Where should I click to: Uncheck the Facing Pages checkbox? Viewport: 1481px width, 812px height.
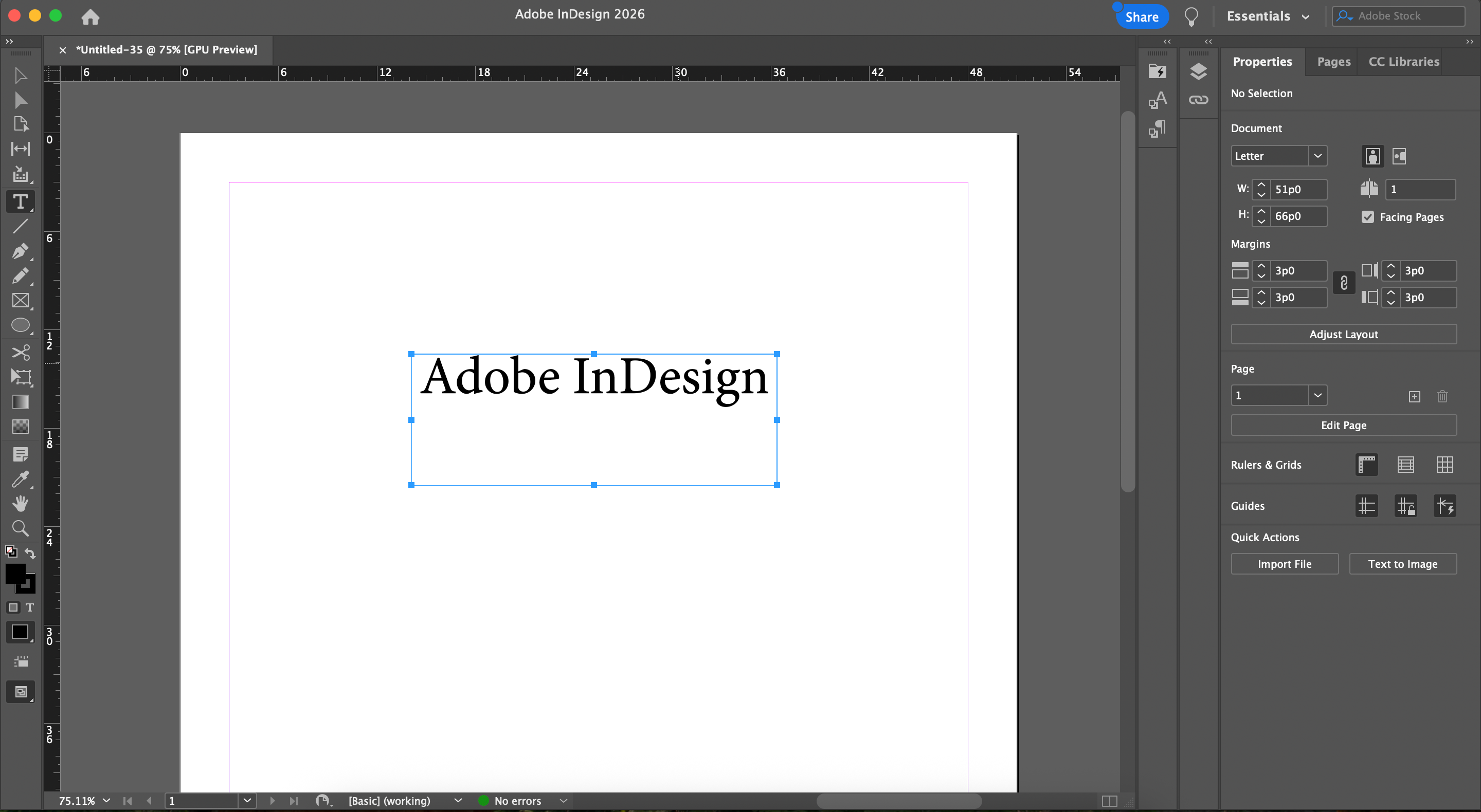[x=1368, y=217]
